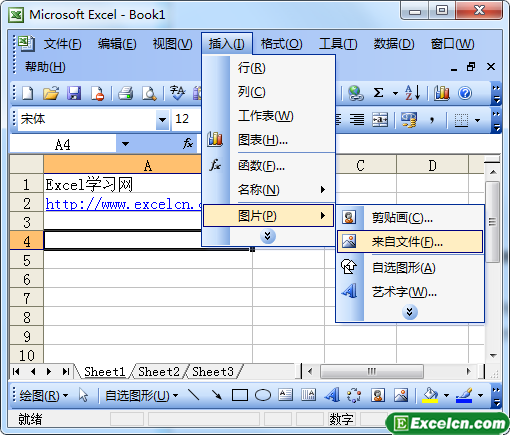510x435 pixels.
Task: Open the Borders dropdown arrow
Action: click(x=478, y=120)
